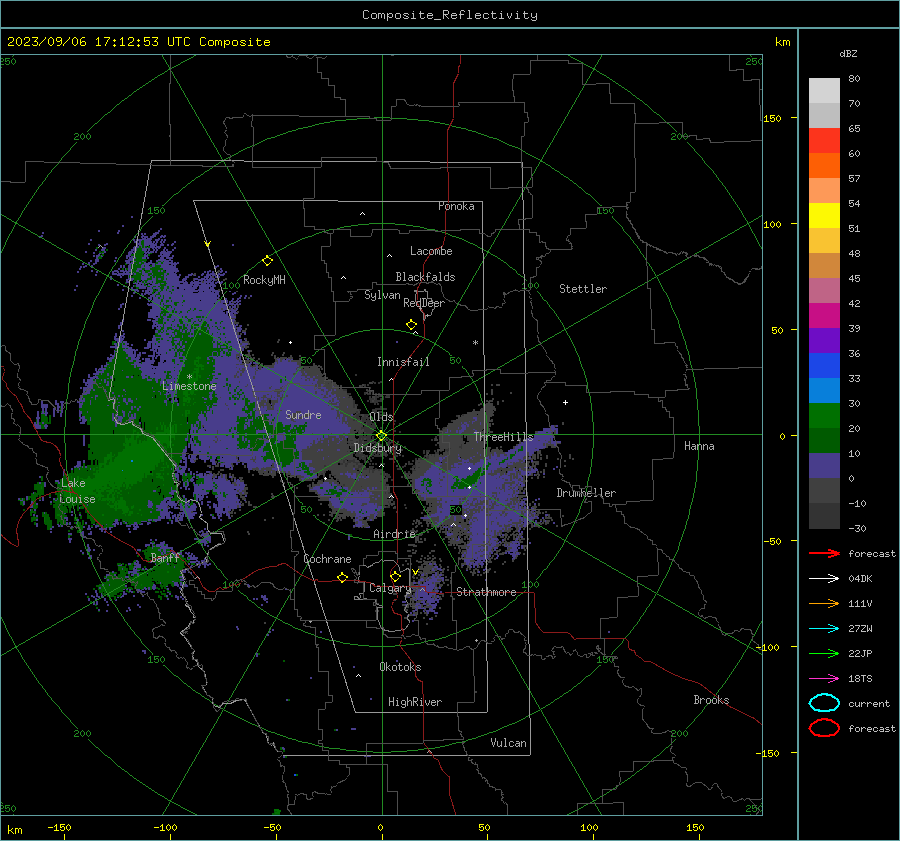Pick the blue 36-33 dBZ color swatch
The image size is (900, 841).
824,365
